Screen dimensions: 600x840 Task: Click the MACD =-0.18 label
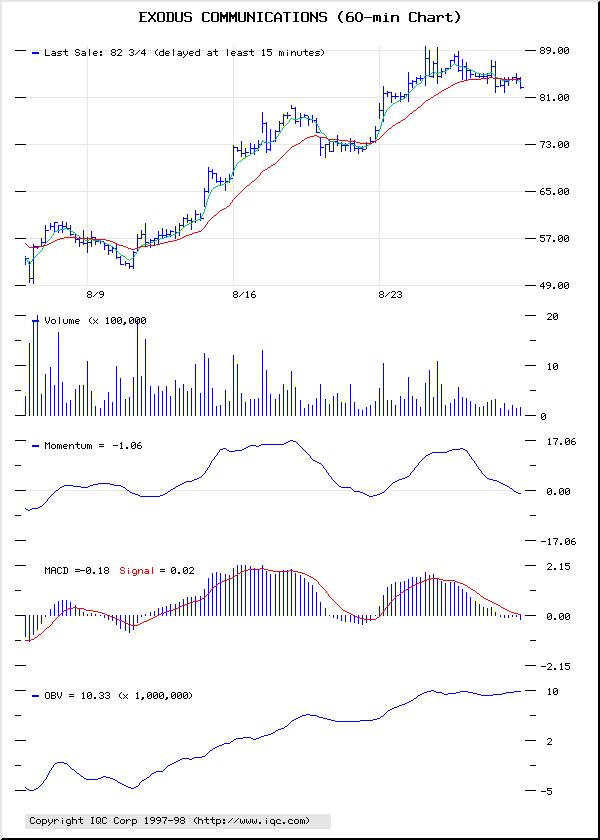tap(77, 571)
